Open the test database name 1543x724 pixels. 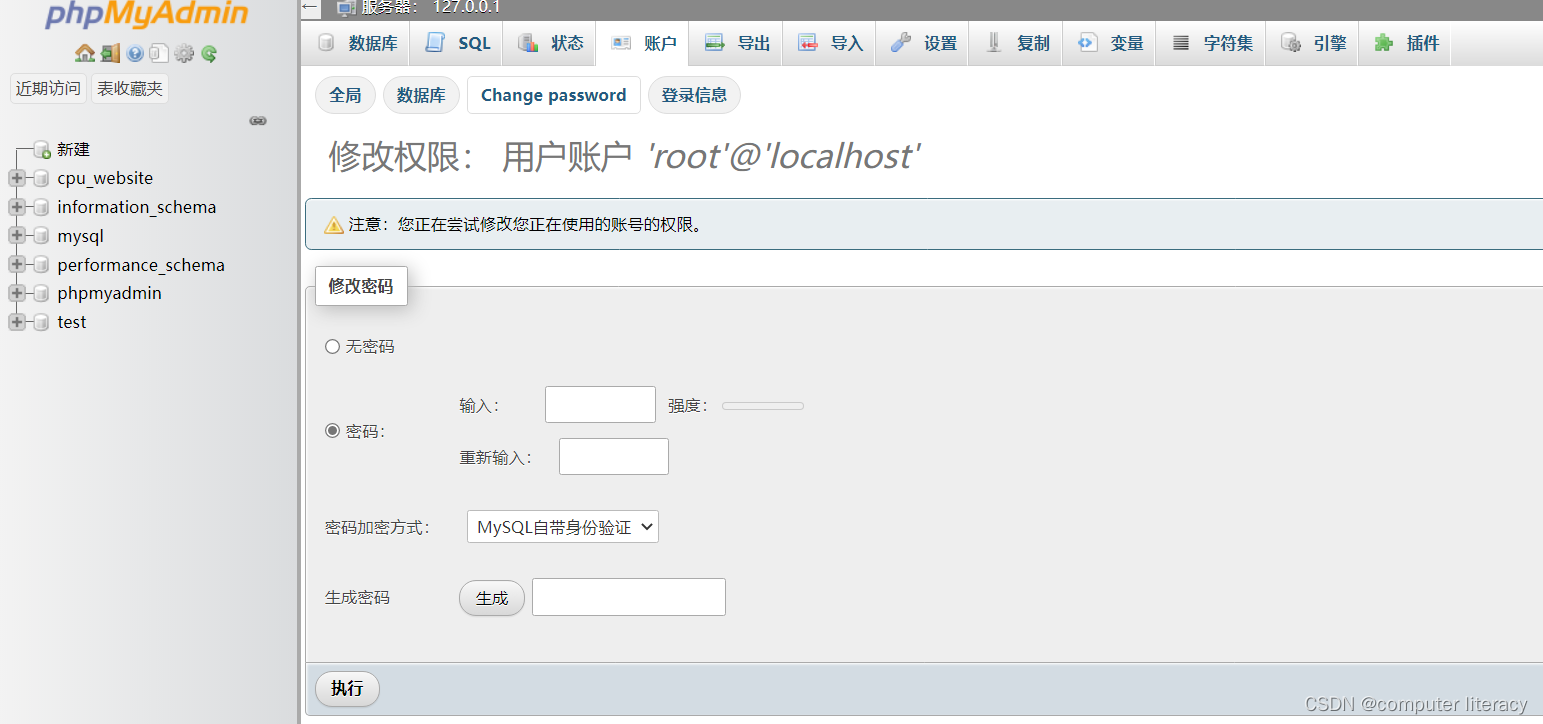(72, 322)
